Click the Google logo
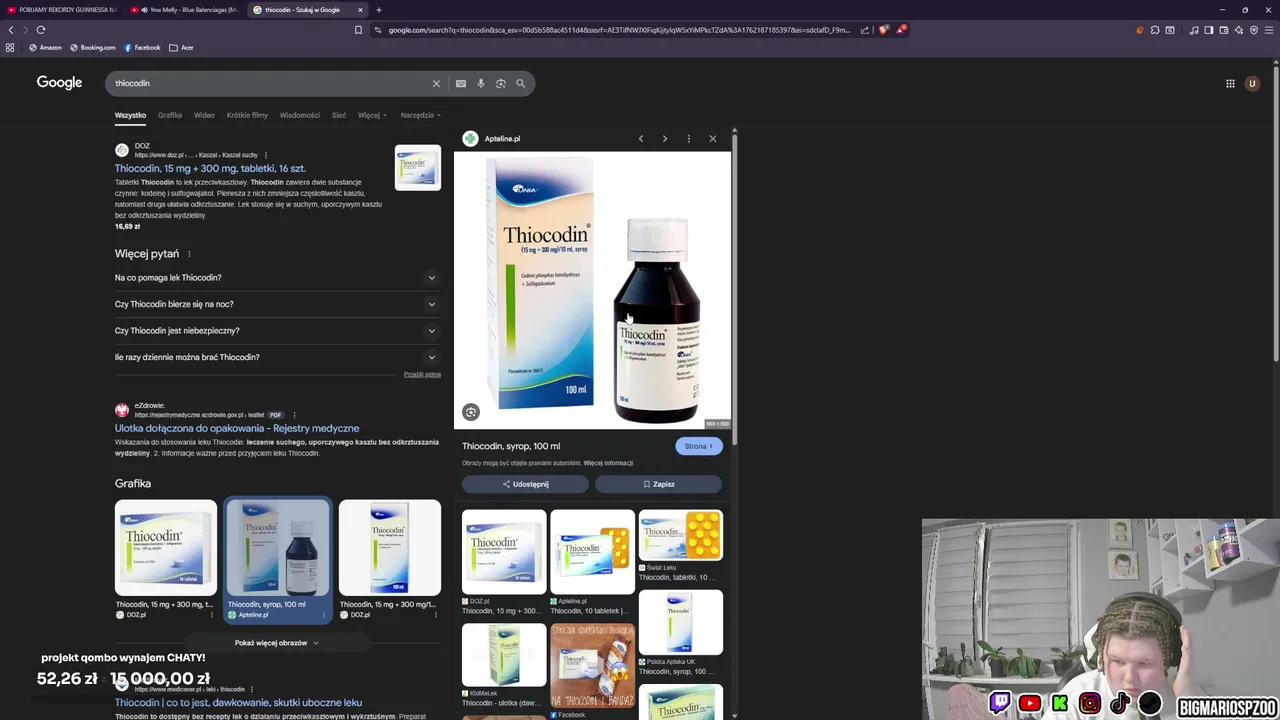The height and width of the screenshot is (720, 1280). pyautogui.click(x=59, y=83)
